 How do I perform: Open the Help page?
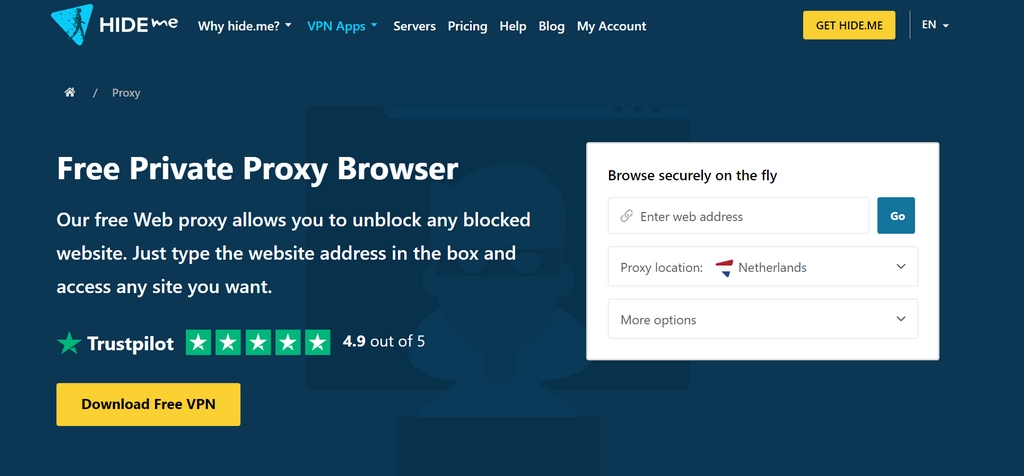[x=513, y=26]
